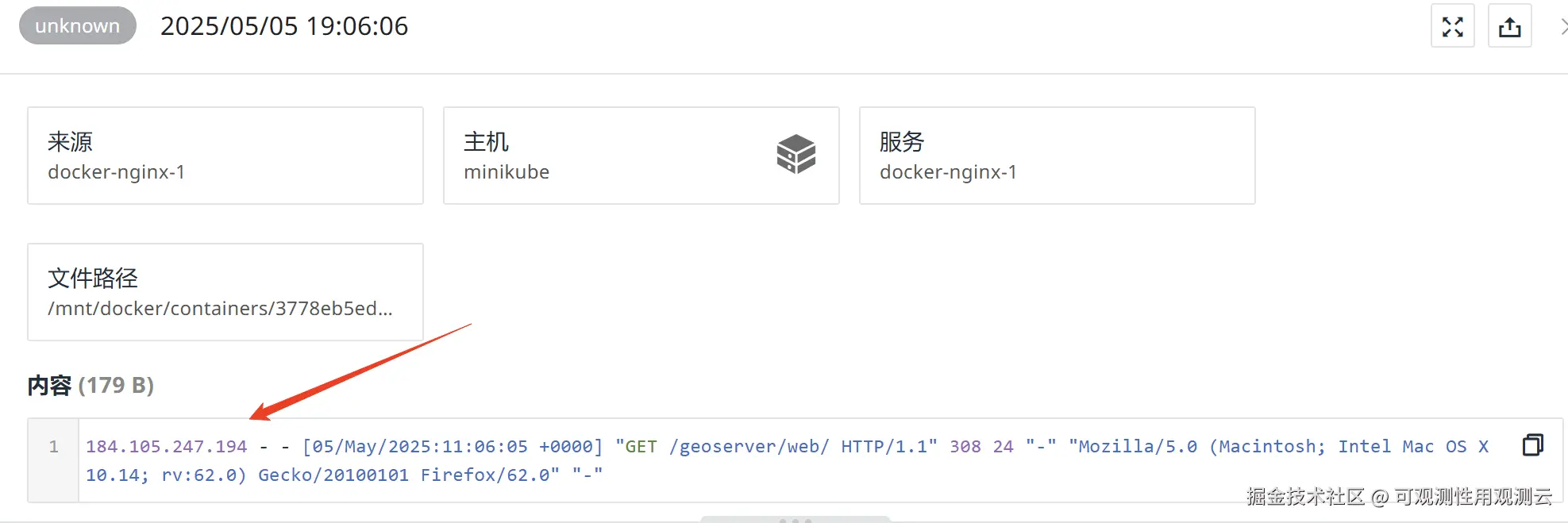Open the 服务 service card
Screen dimensions: 1568x523
(1057, 156)
